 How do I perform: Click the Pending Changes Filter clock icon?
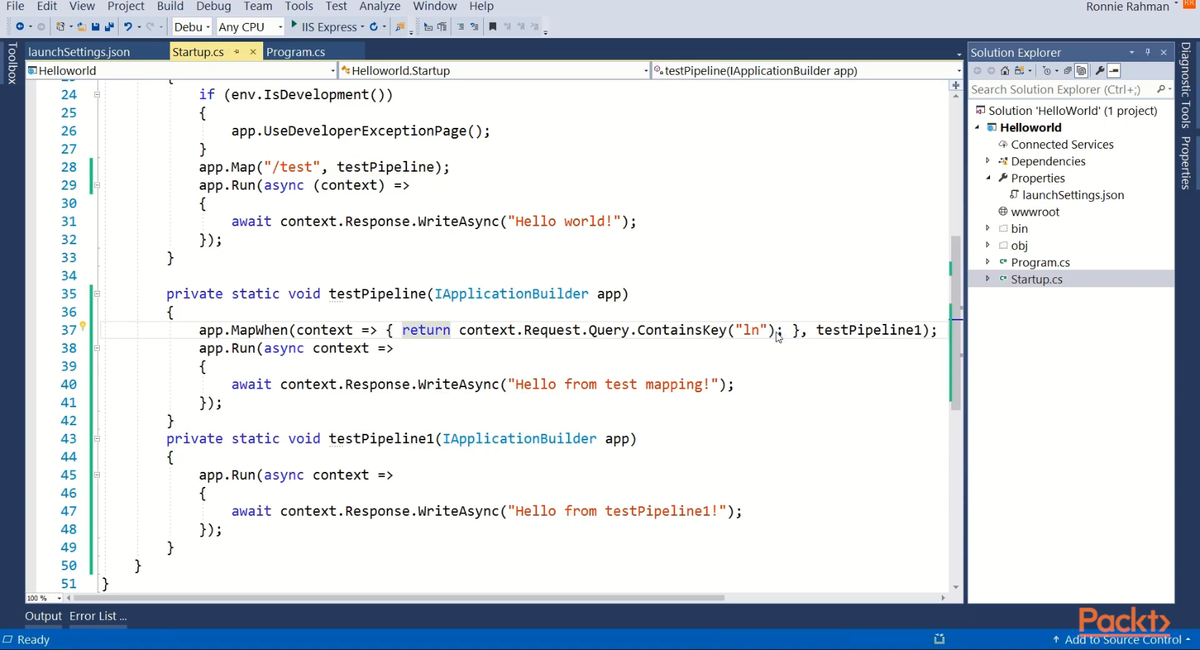click(x=1047, y=71)
